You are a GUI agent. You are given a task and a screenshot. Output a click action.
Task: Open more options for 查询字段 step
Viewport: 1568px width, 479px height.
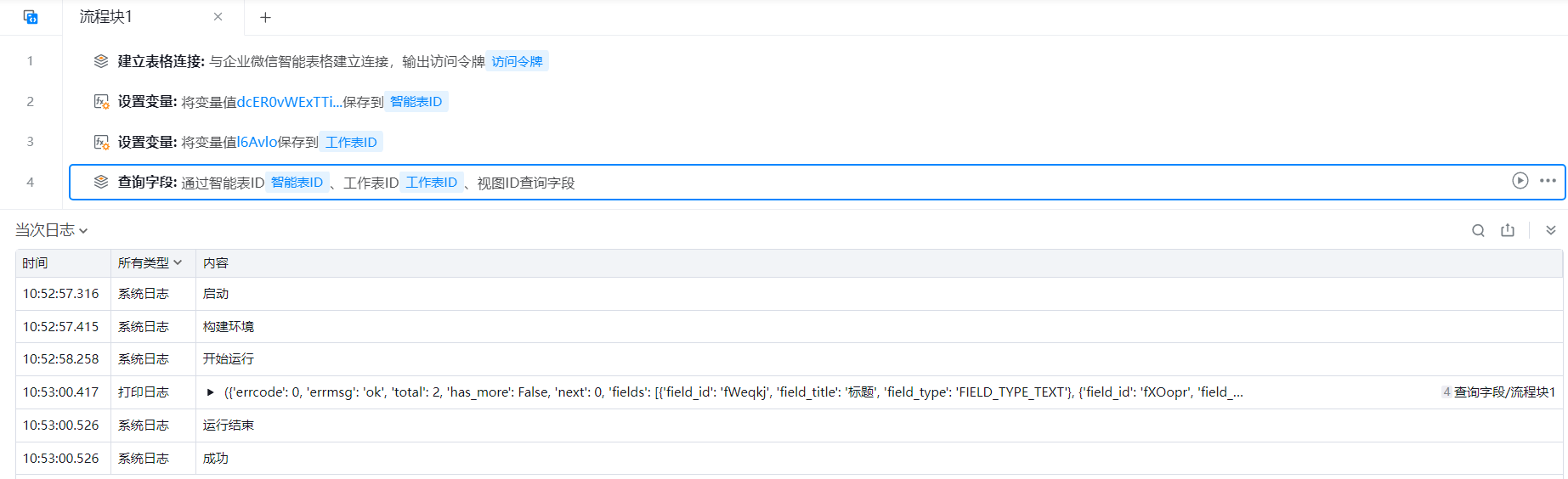pyautogui.click(x=1548, y=181)
